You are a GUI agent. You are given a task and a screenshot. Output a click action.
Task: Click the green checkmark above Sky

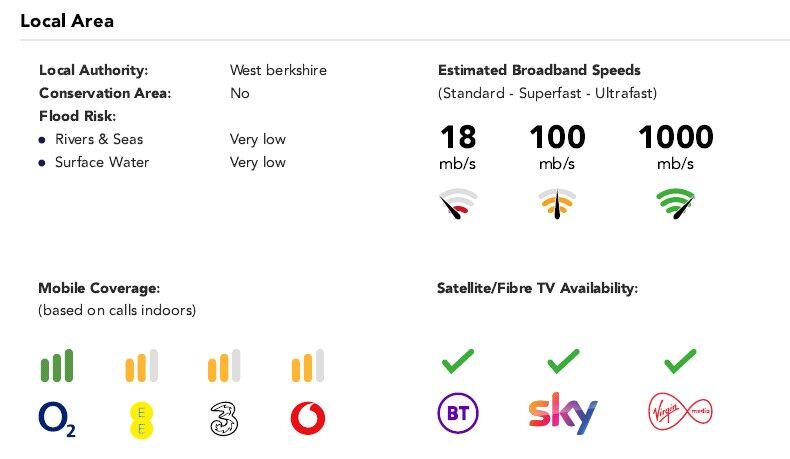(x=563, y=359)
